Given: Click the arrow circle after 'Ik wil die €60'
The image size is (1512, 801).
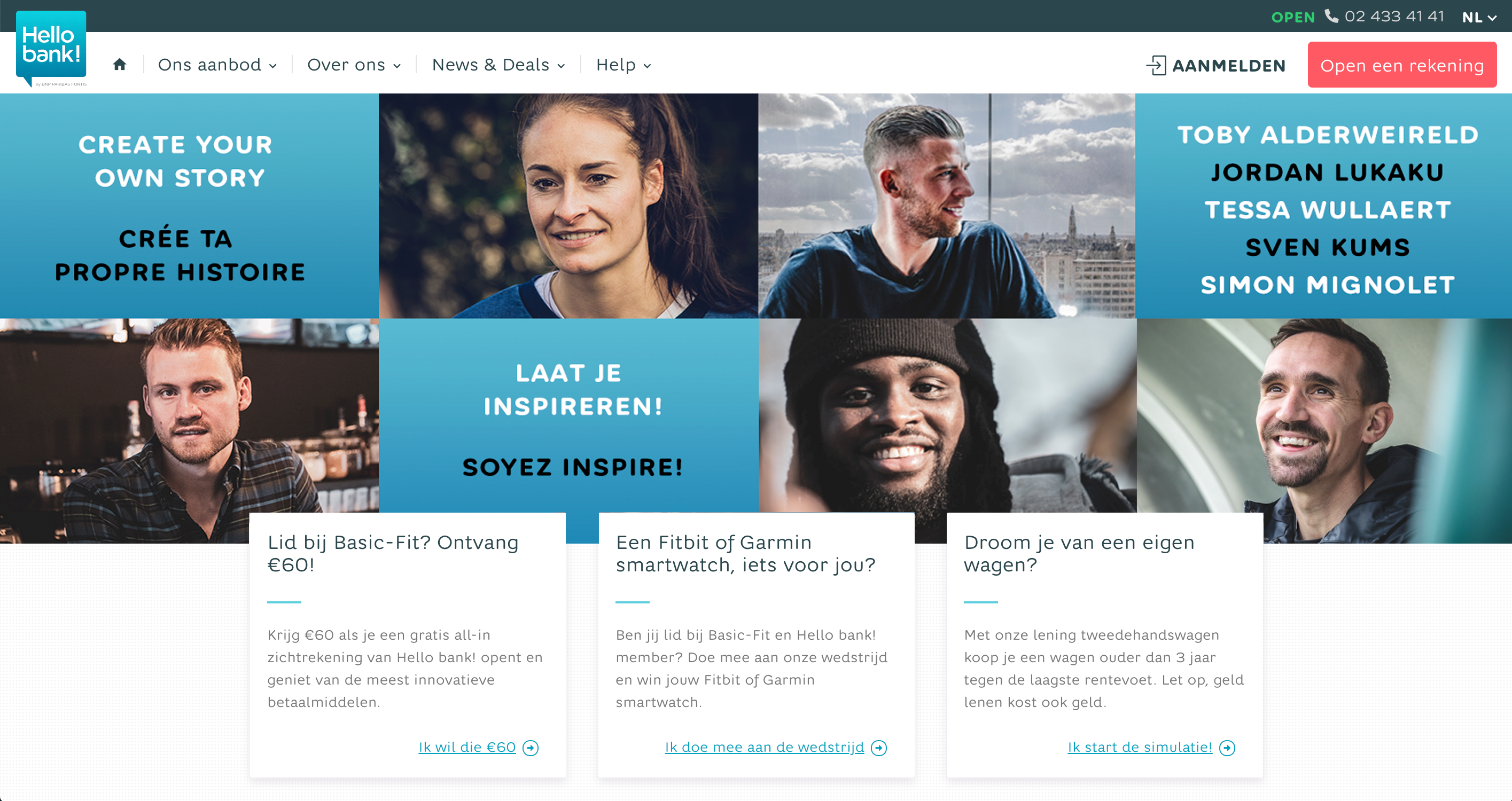Looking at the screenshot, I should tap(531, 748).
